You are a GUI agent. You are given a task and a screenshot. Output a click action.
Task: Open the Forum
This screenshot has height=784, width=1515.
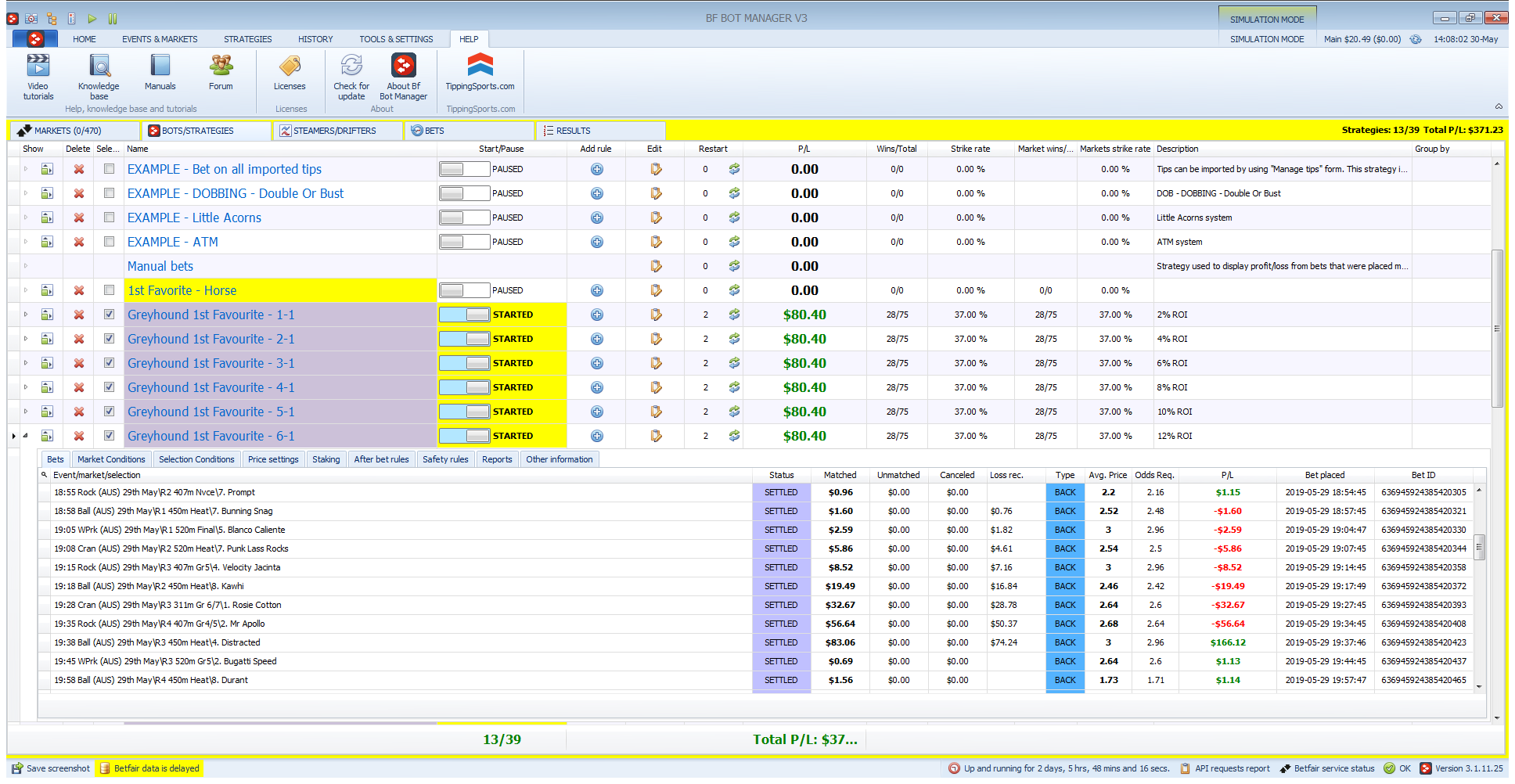[221, 73]
